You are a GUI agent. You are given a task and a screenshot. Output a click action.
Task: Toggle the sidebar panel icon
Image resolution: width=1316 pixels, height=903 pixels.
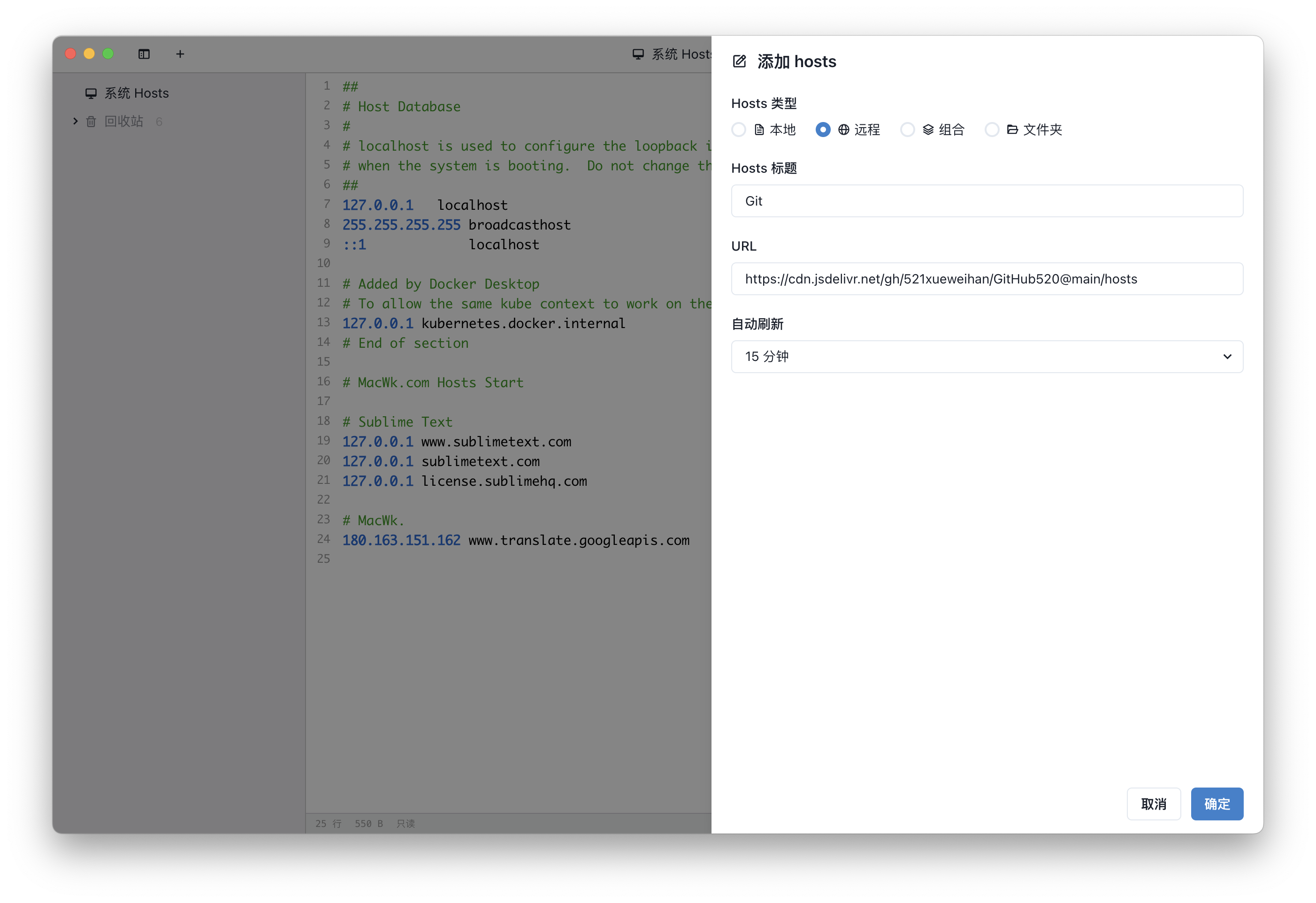[x=144, y=54]
